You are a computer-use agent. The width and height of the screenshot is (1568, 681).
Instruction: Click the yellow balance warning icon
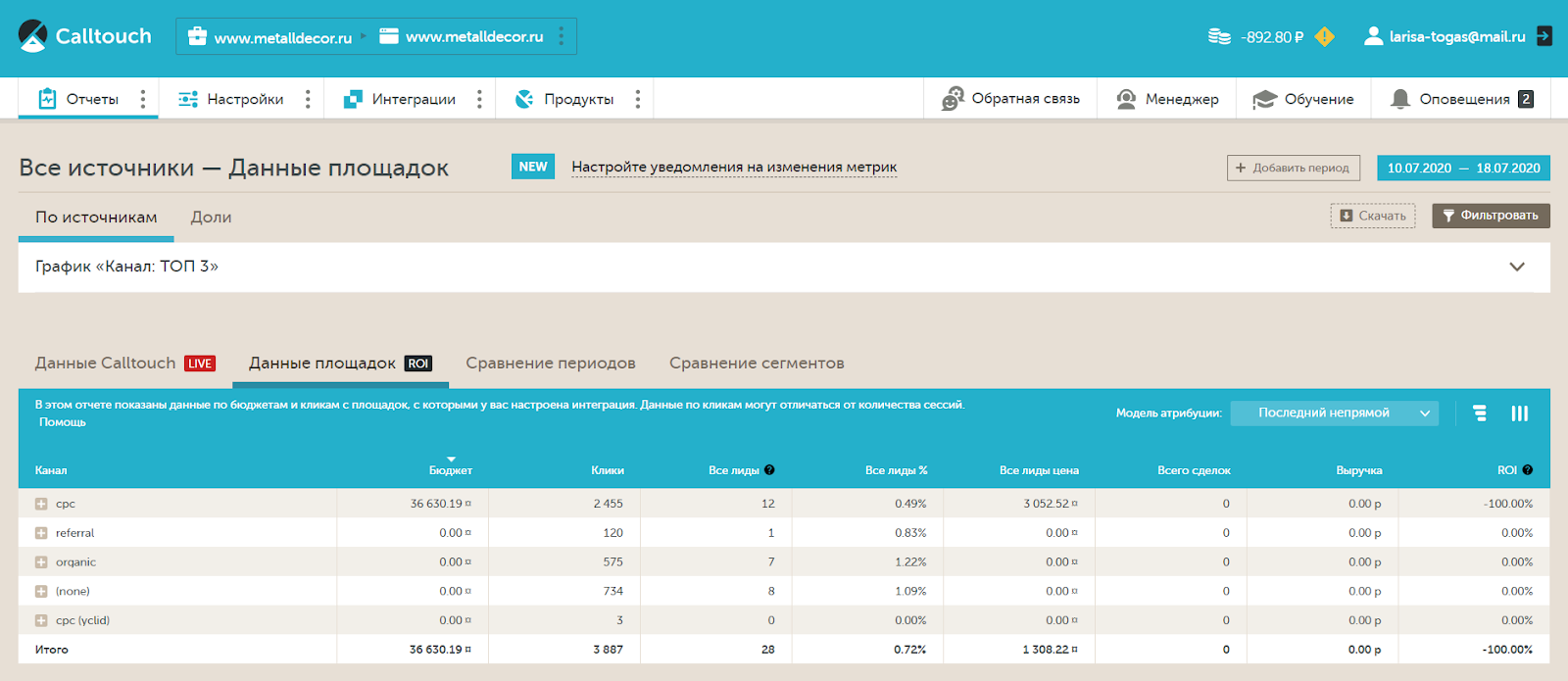[1324, 37]
